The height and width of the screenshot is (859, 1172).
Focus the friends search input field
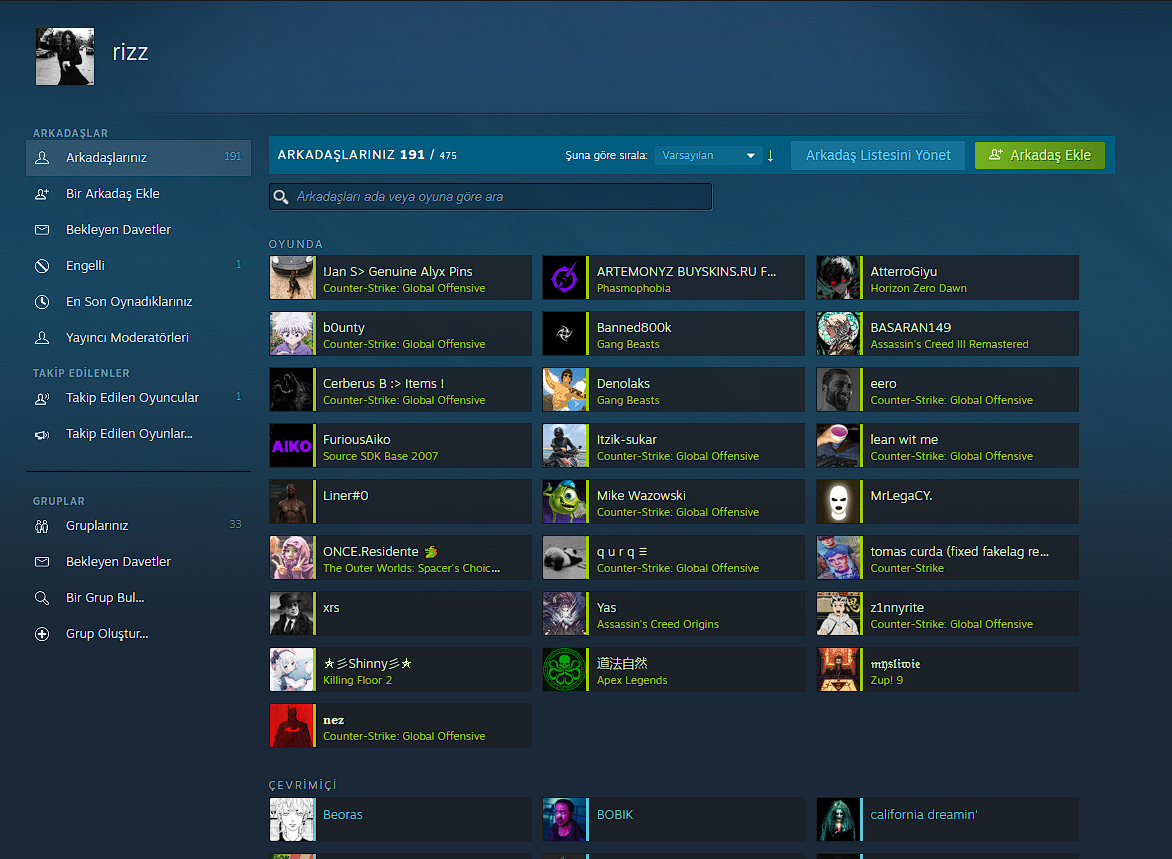(490, 197)
